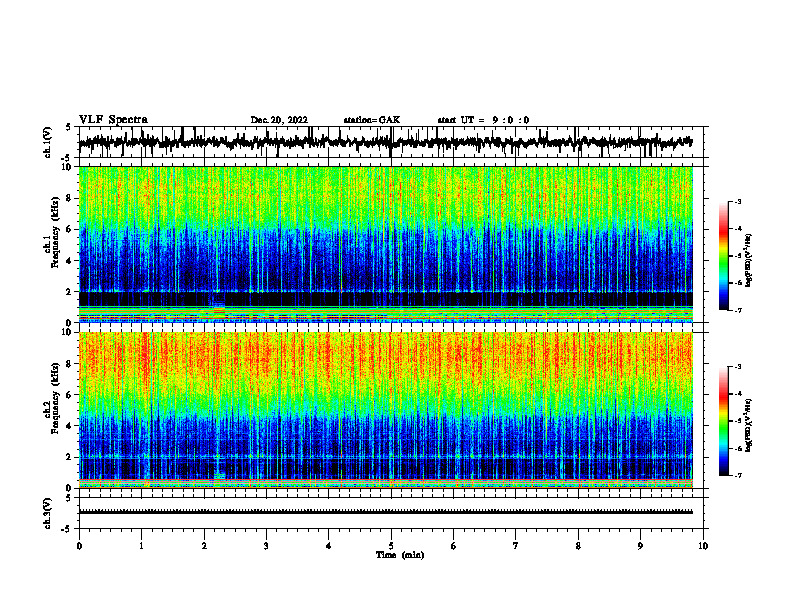792x612 pixels.
Task: Click time axis tick label "0"
Action: 79,545
